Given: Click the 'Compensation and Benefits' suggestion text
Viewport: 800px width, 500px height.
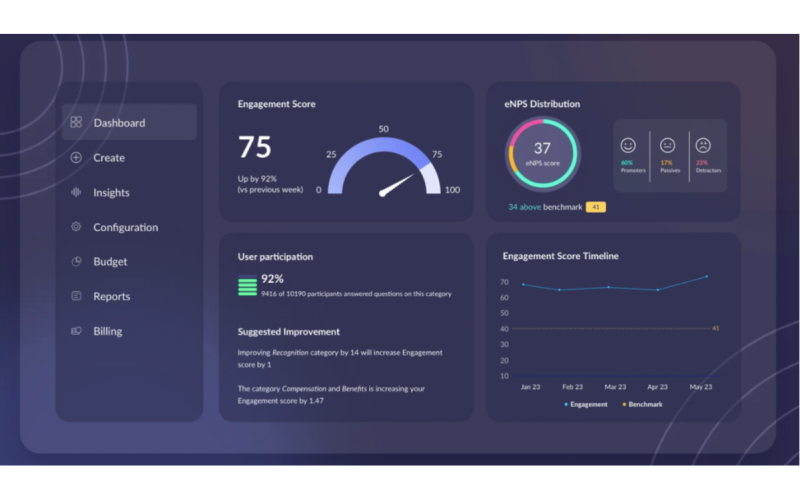Looking at the screenshot, I should coord(331,394).
